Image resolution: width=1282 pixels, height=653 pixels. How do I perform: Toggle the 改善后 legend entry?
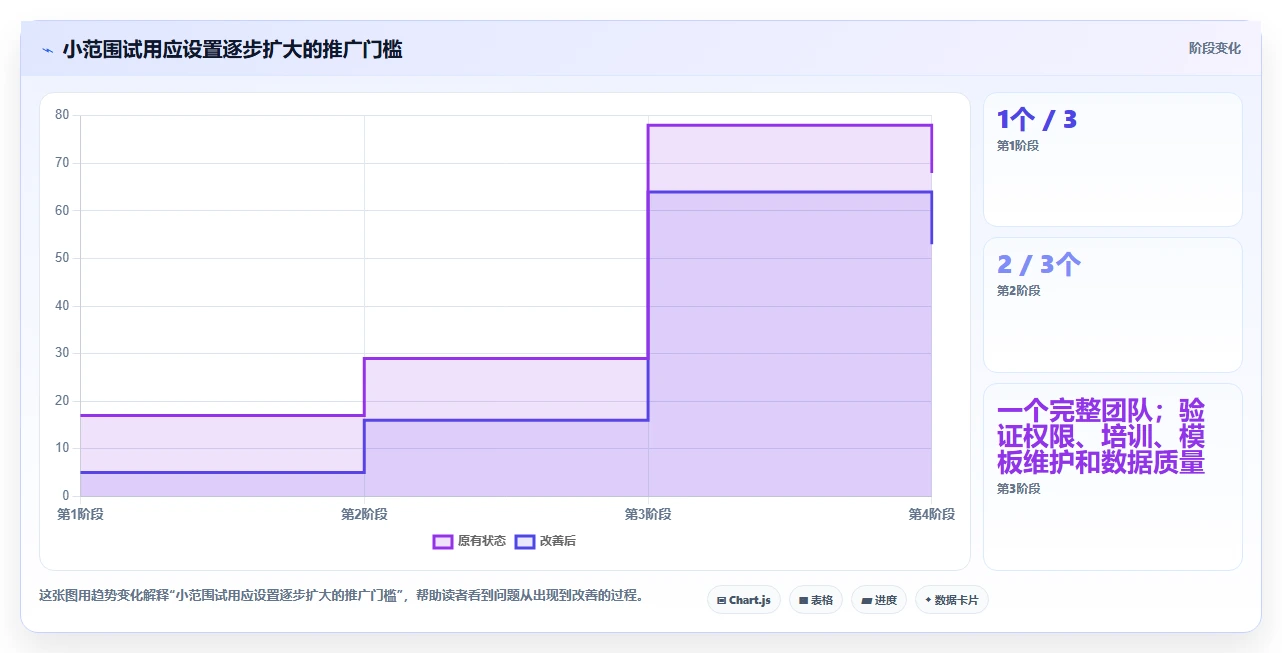[545, 541]
